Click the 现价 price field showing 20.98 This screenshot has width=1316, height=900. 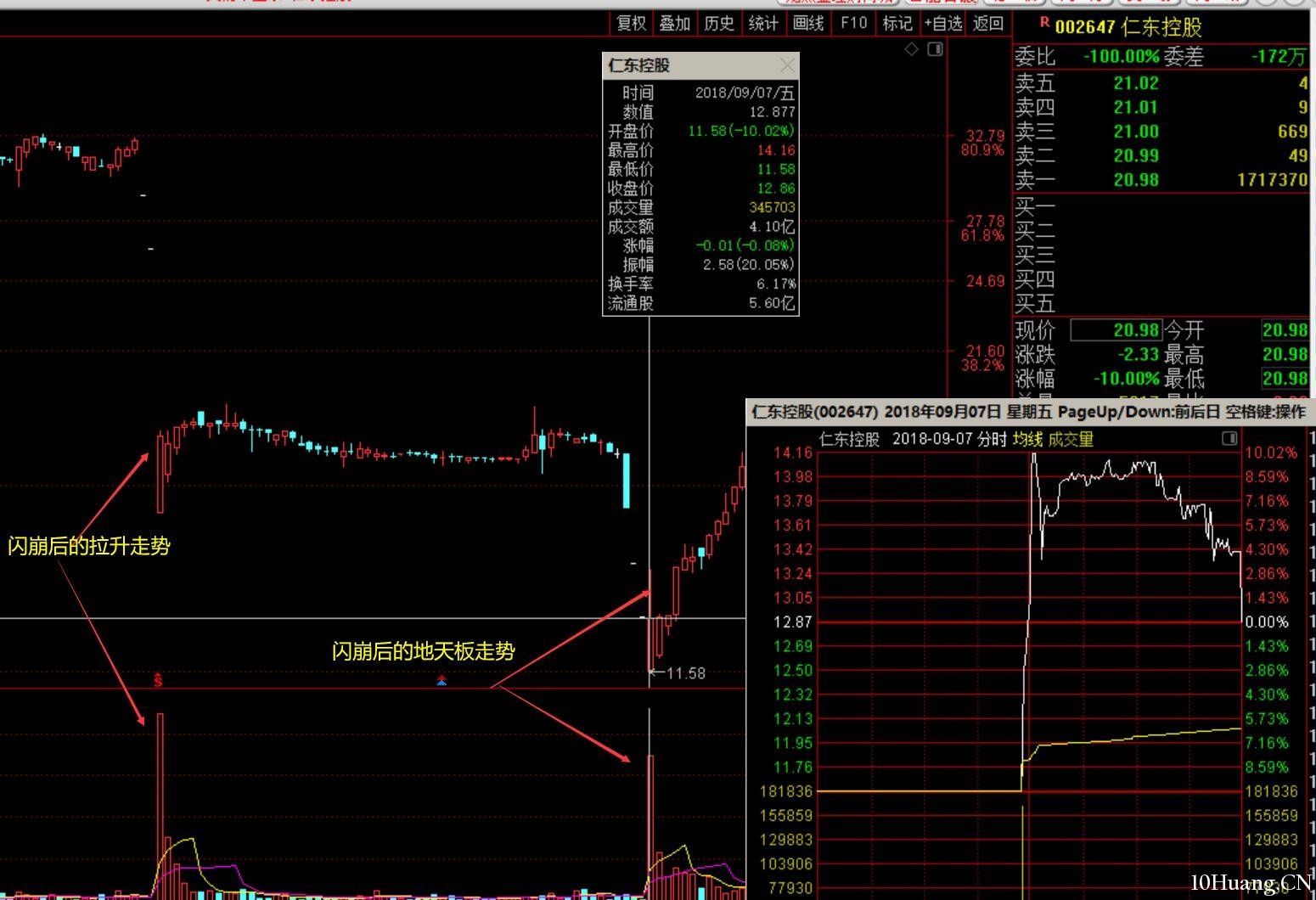1116,330
